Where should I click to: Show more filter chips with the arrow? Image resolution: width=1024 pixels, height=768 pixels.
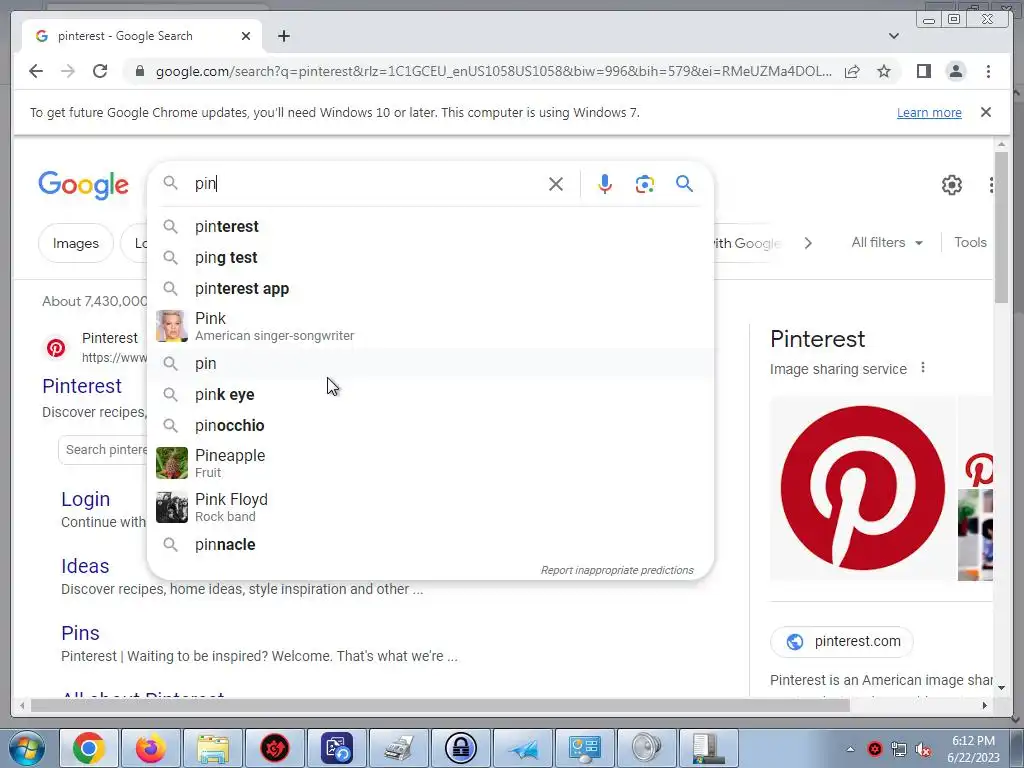808,243
